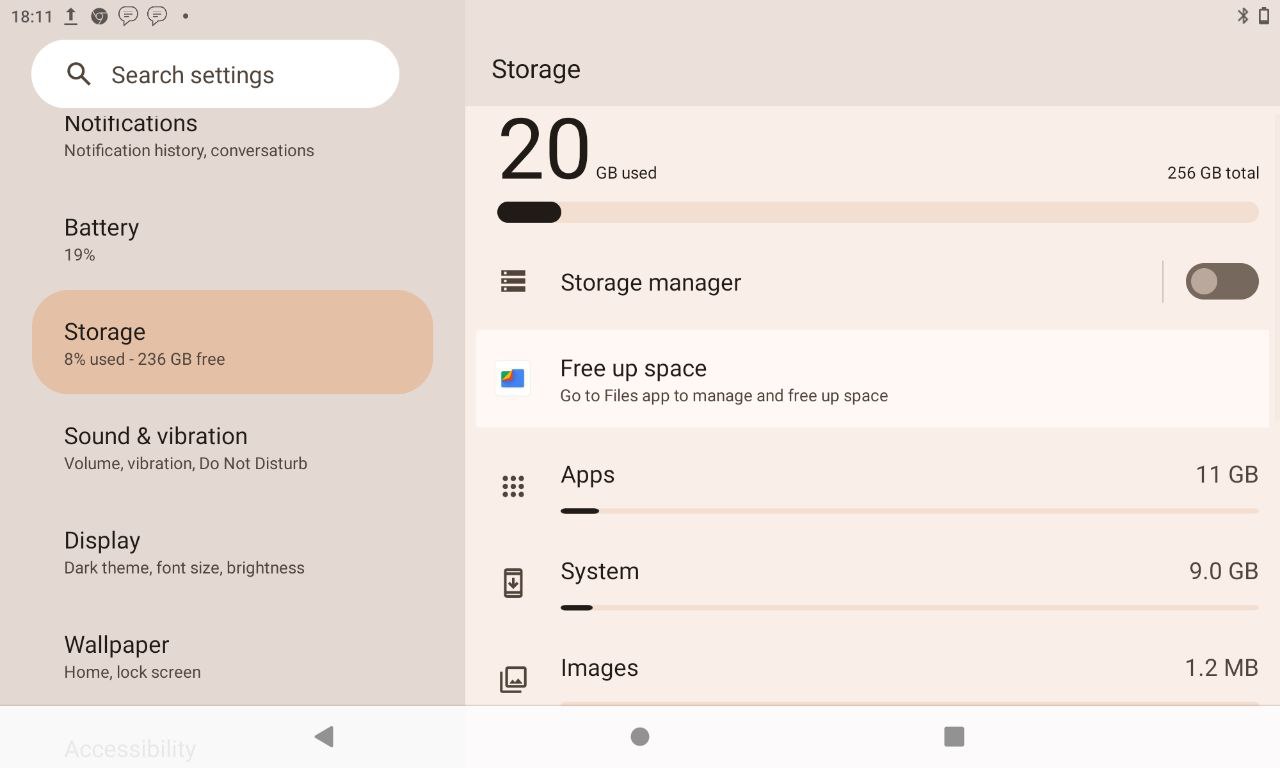This screenshot has height=768, width=1280.
Task: Click the '1.2 MB' Images value
Action: pyautogui.click(x=1221, y=667)
